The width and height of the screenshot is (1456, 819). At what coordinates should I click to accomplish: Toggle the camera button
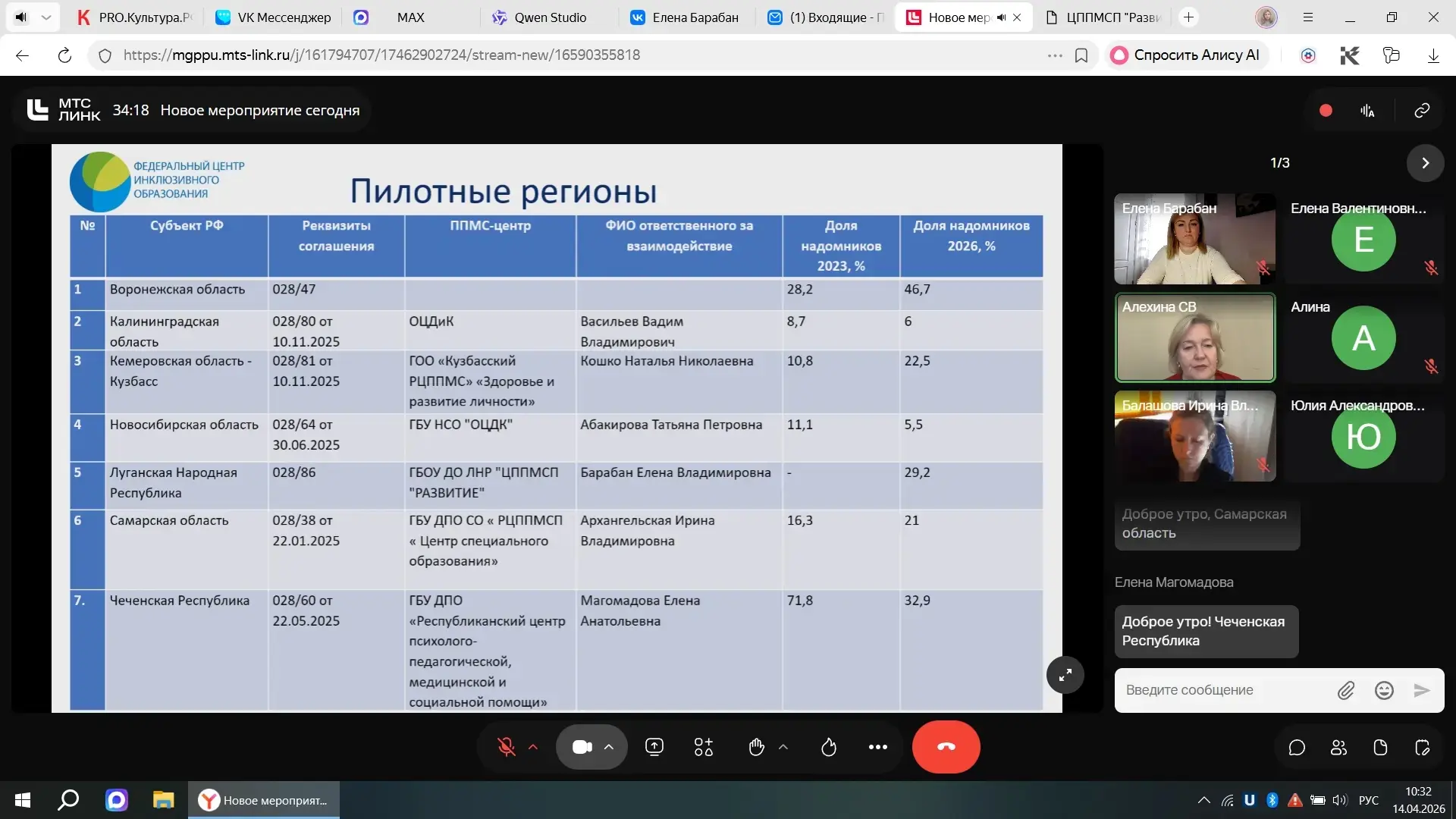coord(582,747)
